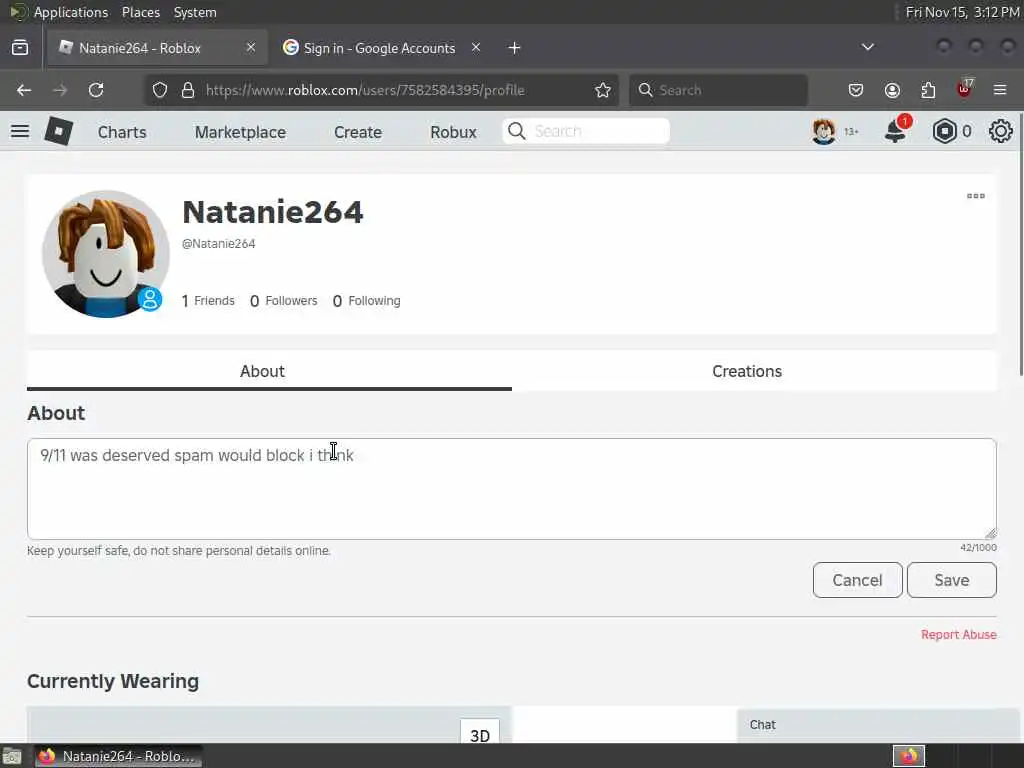Click the show desktop icon in taskbar
The width and height of the screenshot is (1024, 768).
click(12, 756)
